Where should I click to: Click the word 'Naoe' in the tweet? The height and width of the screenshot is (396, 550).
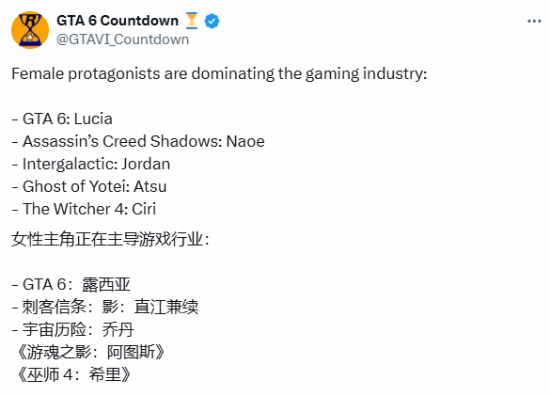pyautogui.click(x=246, y=141)
